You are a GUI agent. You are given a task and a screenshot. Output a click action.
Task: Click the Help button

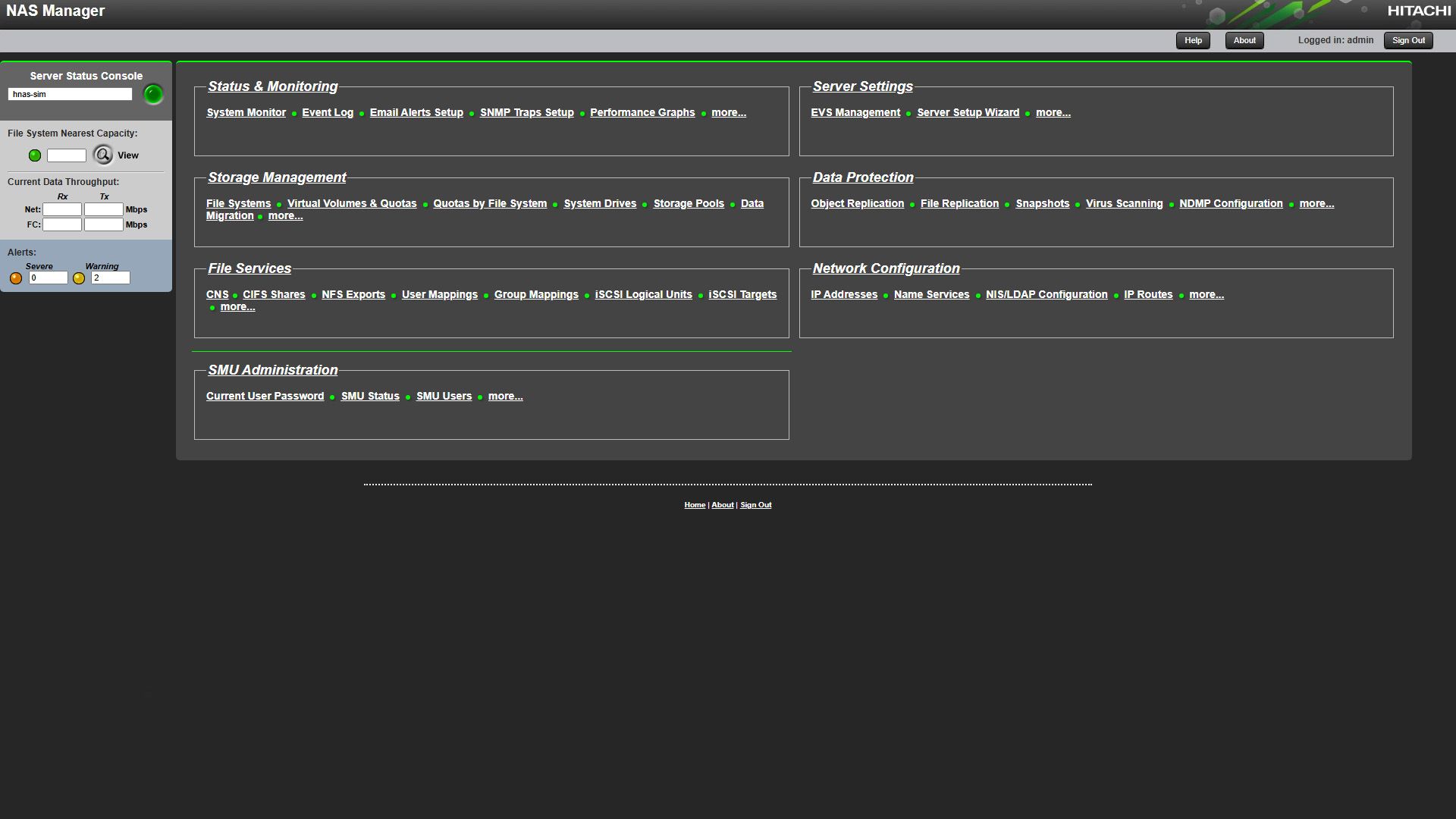pyautogui.click(x=1193, y=40)
